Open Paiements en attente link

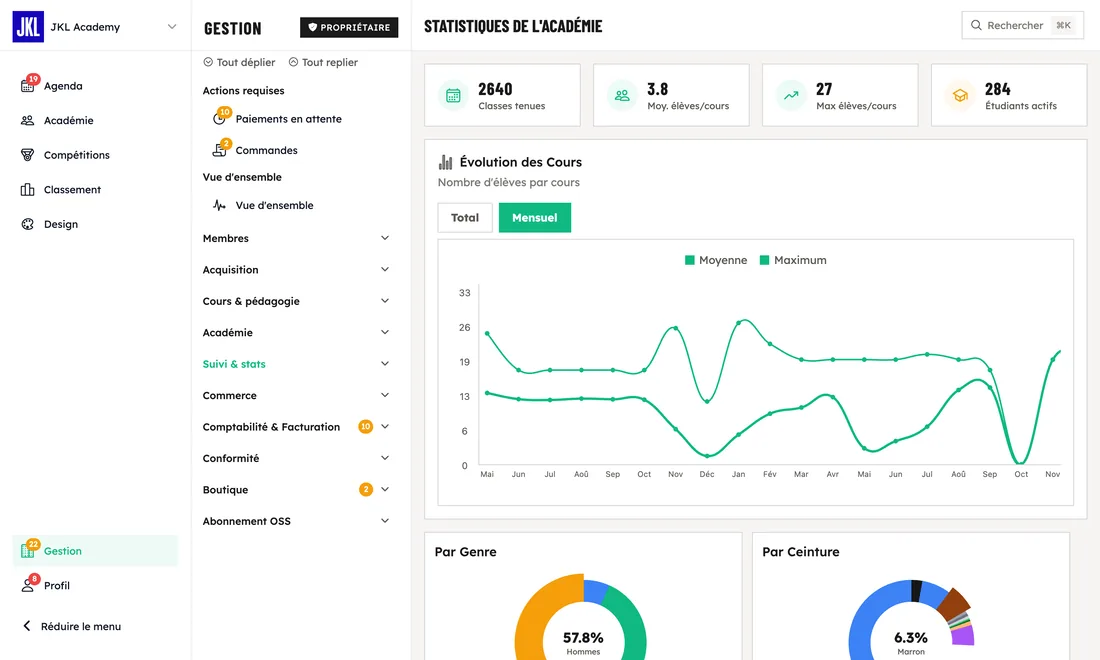pos(288,119)
